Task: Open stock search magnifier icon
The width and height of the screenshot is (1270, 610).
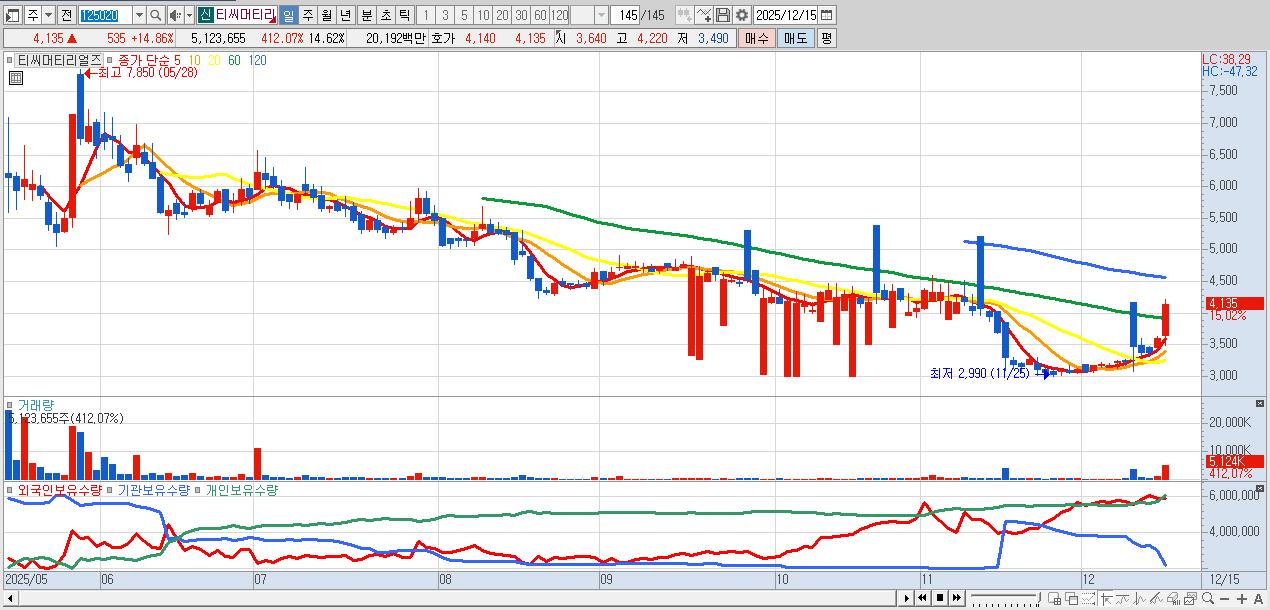Action: click(x=156, y=15)
